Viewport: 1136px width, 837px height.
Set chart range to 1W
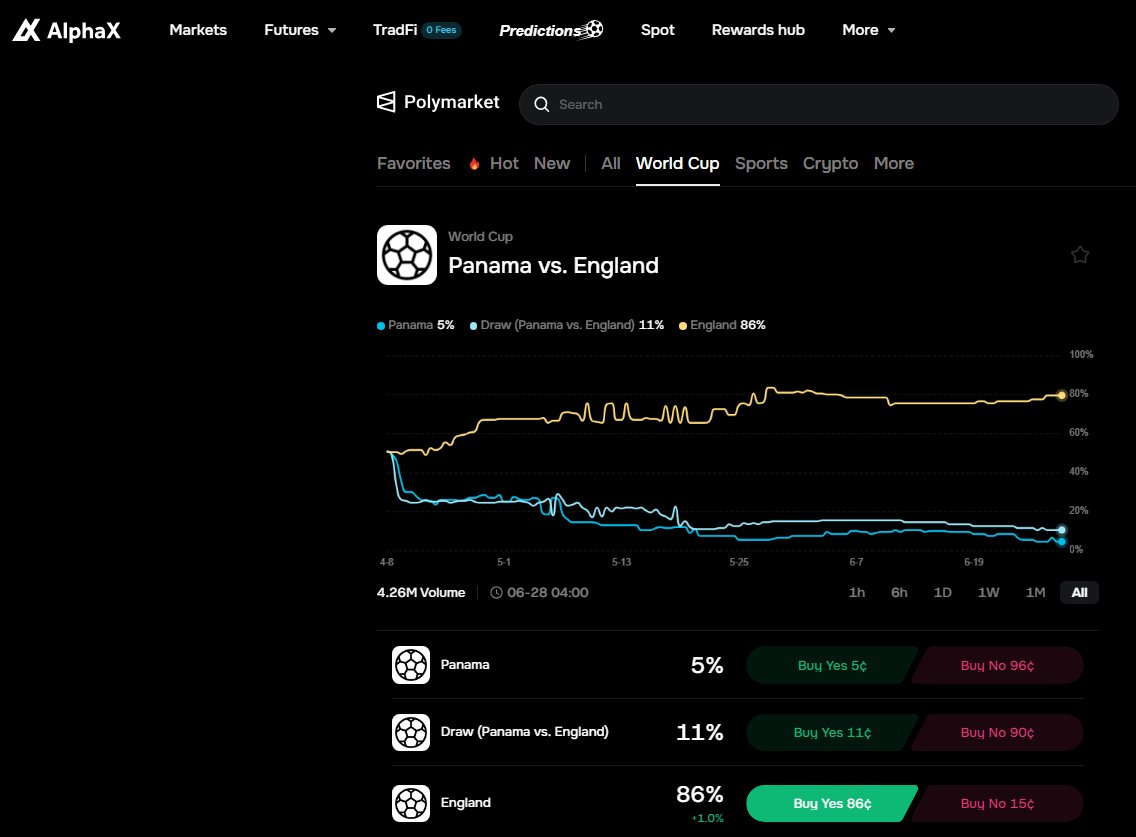(x=988, y=593)
